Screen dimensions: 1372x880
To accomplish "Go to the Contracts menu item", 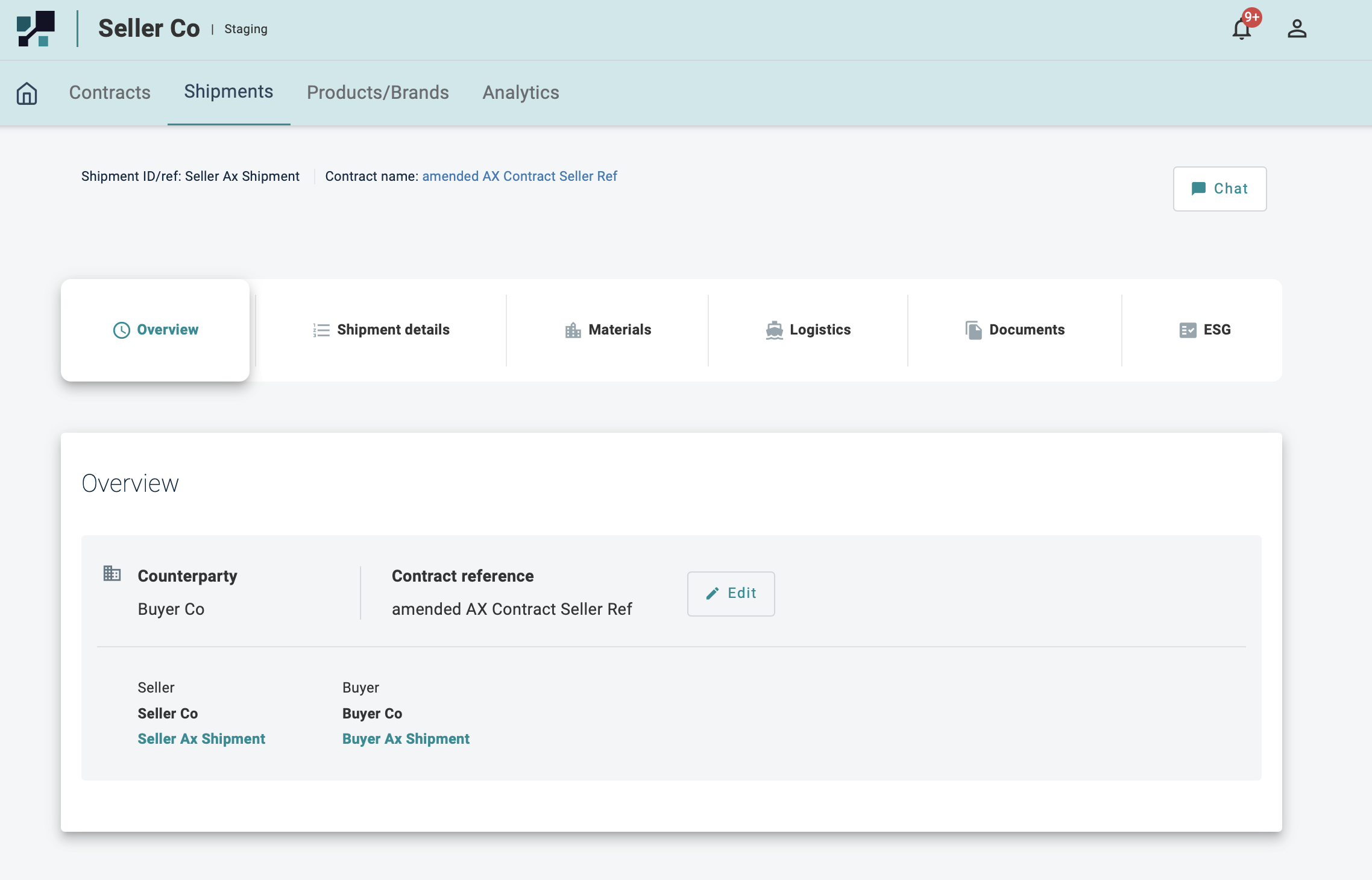I will tap(110, 93).
